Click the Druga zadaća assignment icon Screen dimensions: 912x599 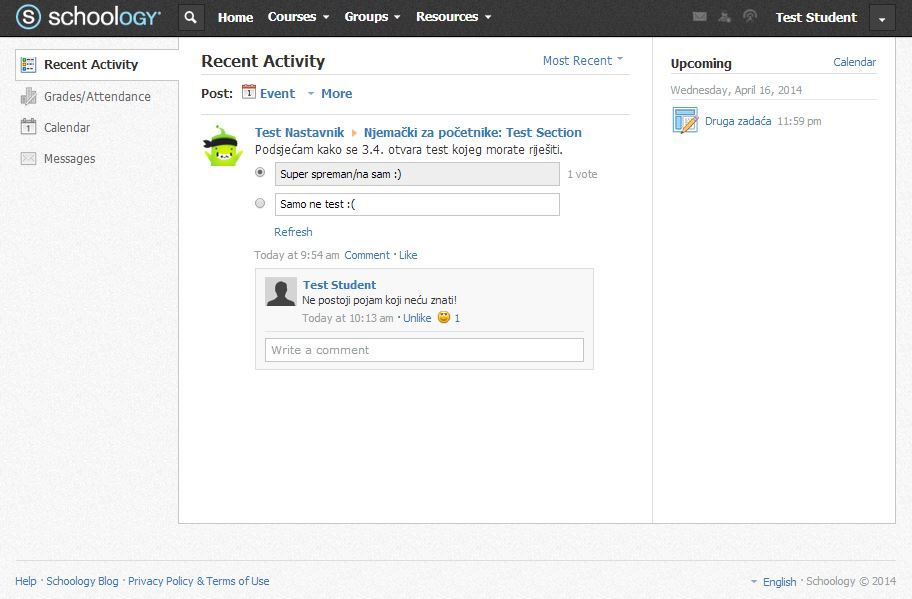(x=685, y=121)
